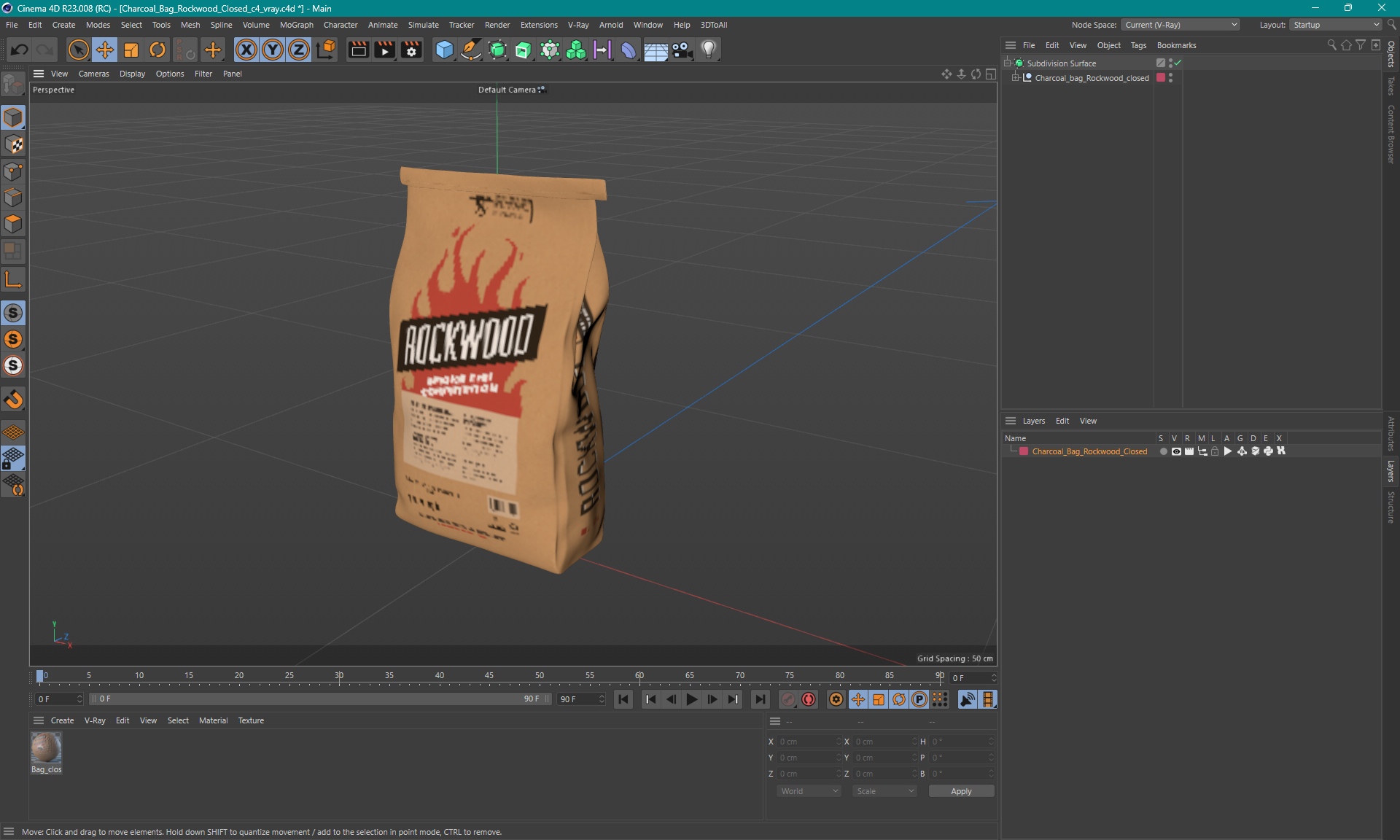
Task: Toggle Autokeying button
Action: pyautogui.click(x=809, y=699)
